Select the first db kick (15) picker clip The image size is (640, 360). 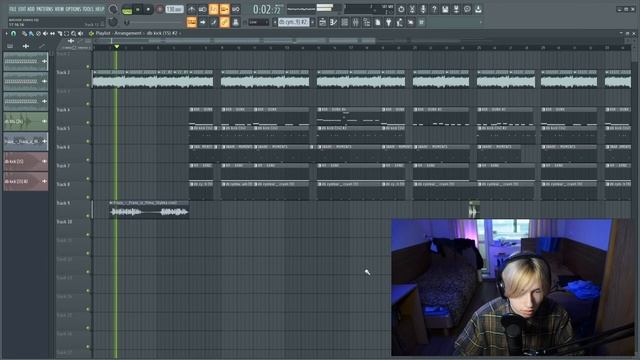[25, 162]
